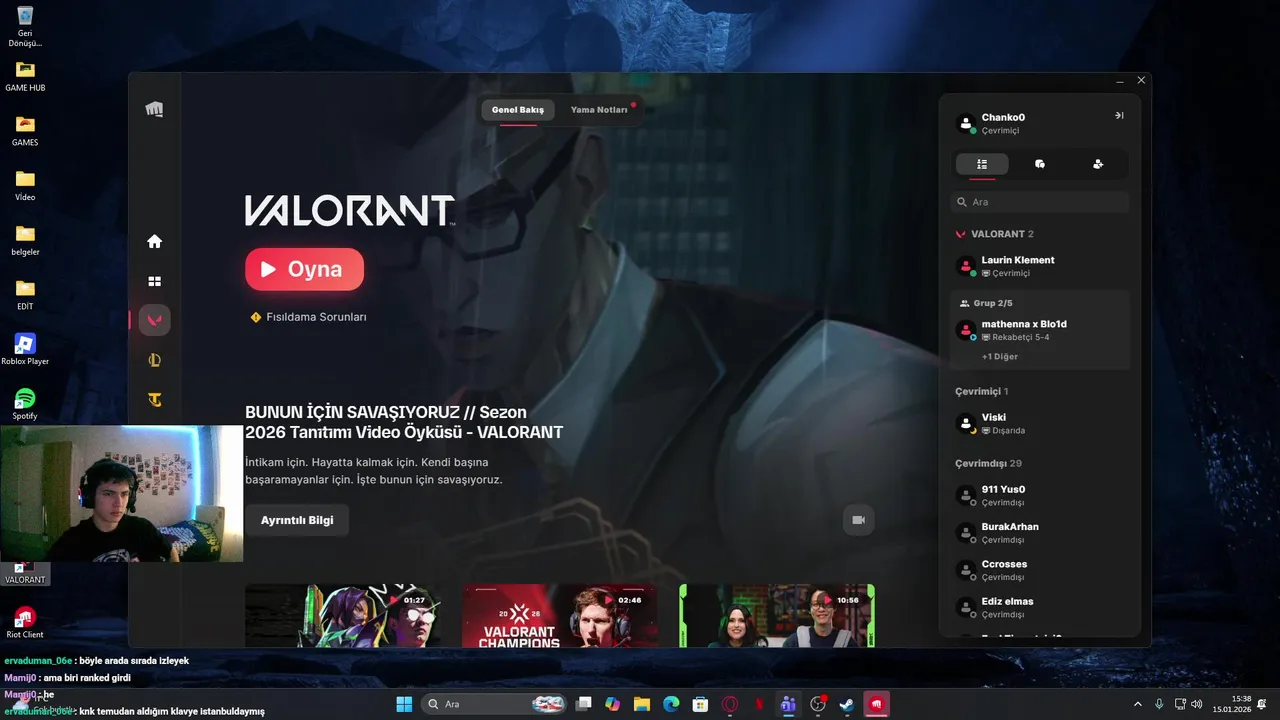Collapse the Çevrimiçi 1 friends section
The height and width of the screenshot is (720, 1280).
point(982,391)
